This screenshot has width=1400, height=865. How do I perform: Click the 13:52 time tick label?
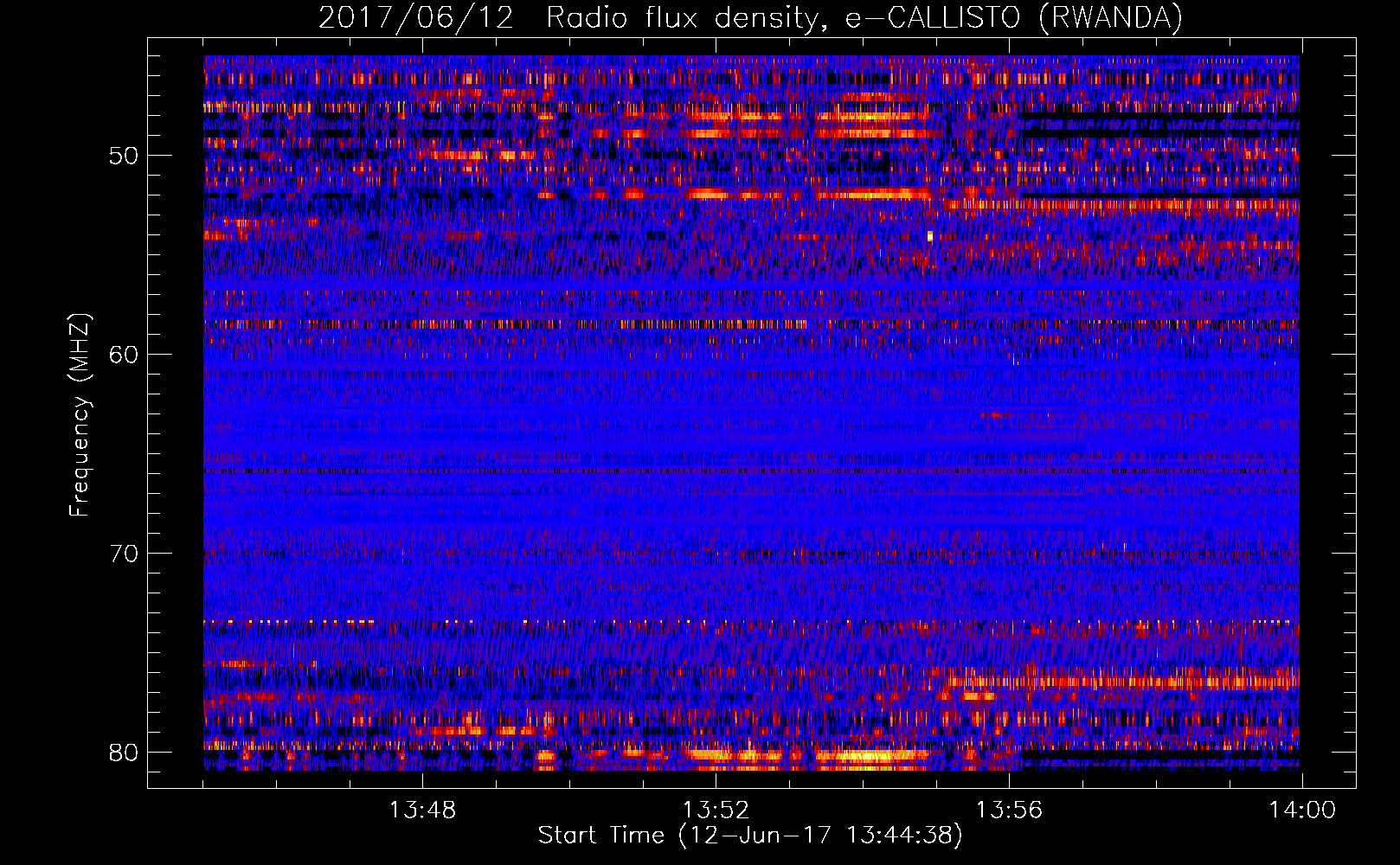coord(716,811)
